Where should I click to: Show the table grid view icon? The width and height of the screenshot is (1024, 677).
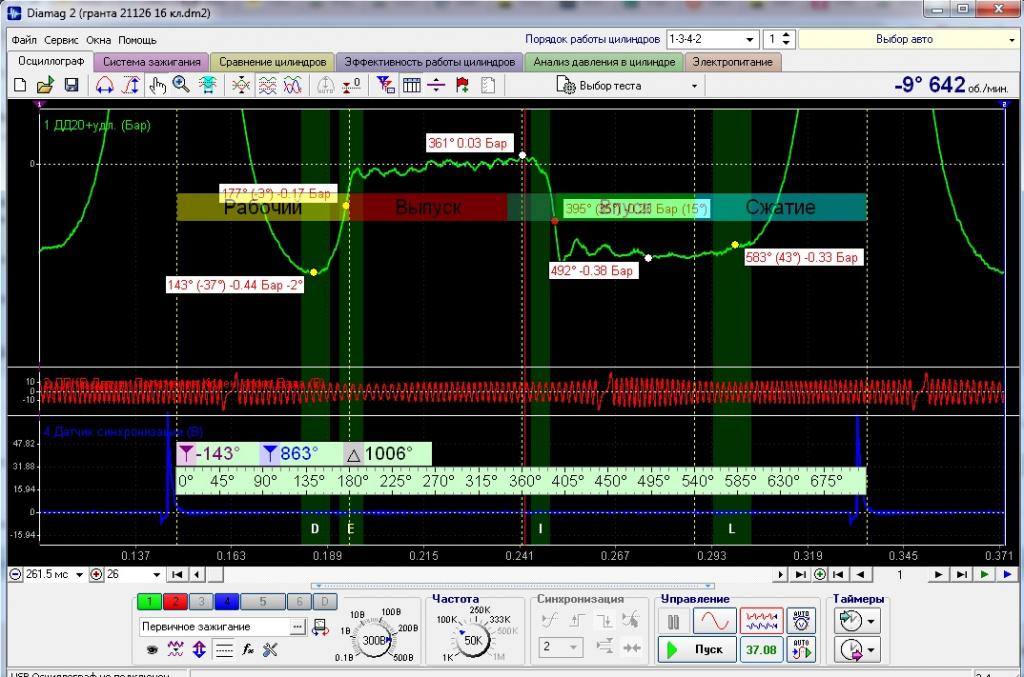tap(411, 86)
